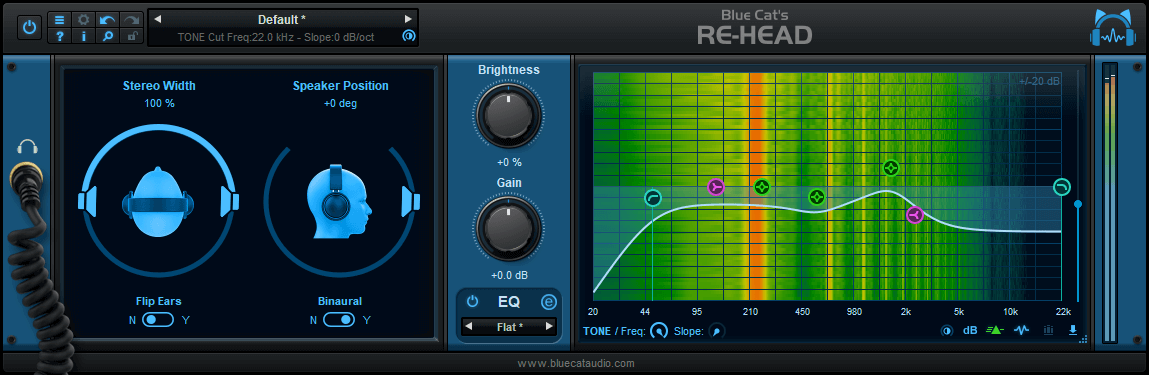Click the dimmed bars analyzer icon
Screen dimensions: 1149x375
tap(1049, 330)
